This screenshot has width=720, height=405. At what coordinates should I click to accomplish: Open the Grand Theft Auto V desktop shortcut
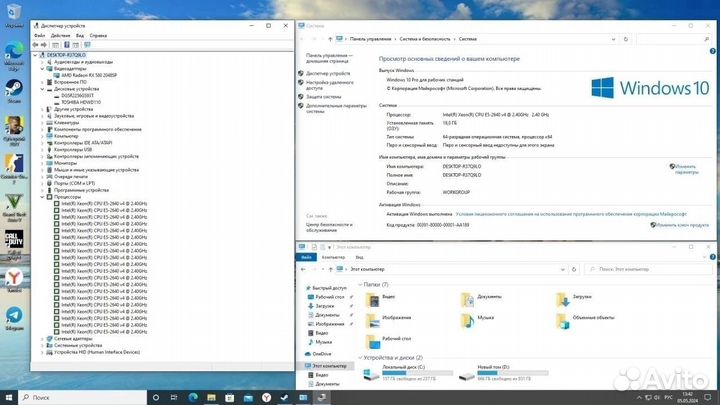(14, 208)
